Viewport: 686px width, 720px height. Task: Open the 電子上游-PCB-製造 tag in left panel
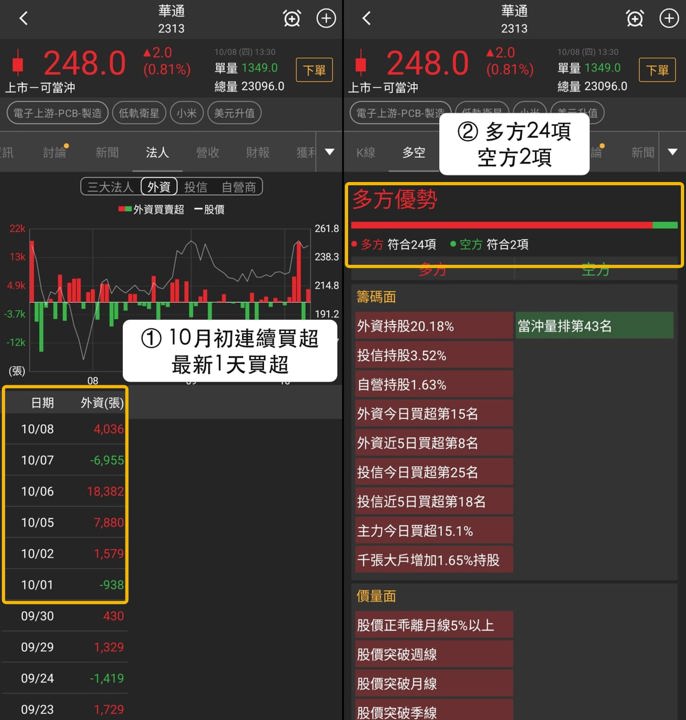pos(57,113)
